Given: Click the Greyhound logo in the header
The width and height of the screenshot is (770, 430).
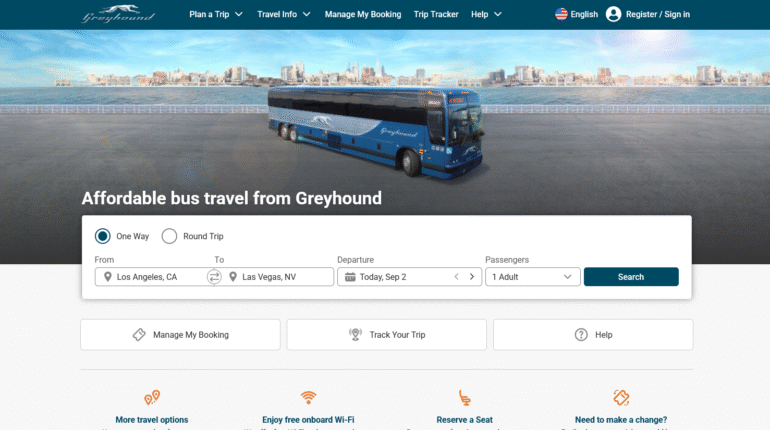Looking at the screenshot, I should pyautogui.click(x=118, y=14).
